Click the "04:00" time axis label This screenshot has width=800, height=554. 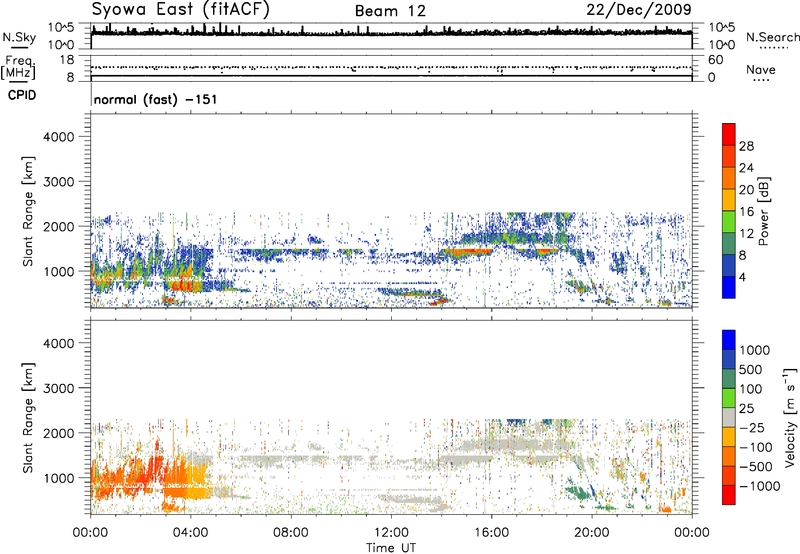tap(191, 533)
